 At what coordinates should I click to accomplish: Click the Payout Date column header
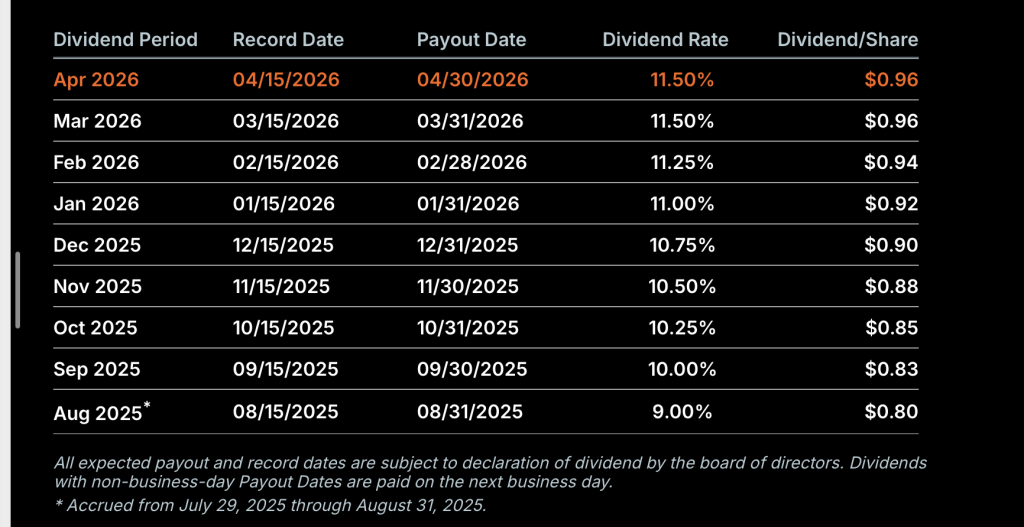click(x=472, y=40)
